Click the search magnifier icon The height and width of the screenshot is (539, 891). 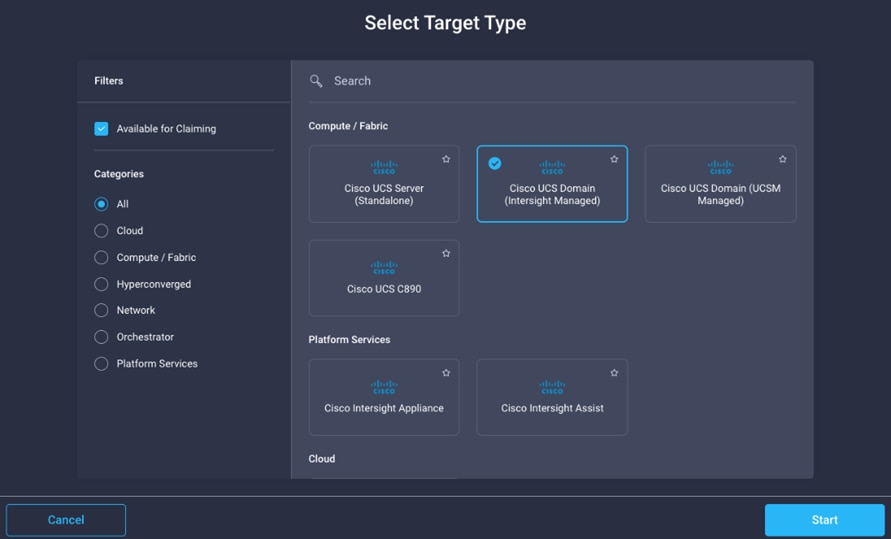point(316,81)
